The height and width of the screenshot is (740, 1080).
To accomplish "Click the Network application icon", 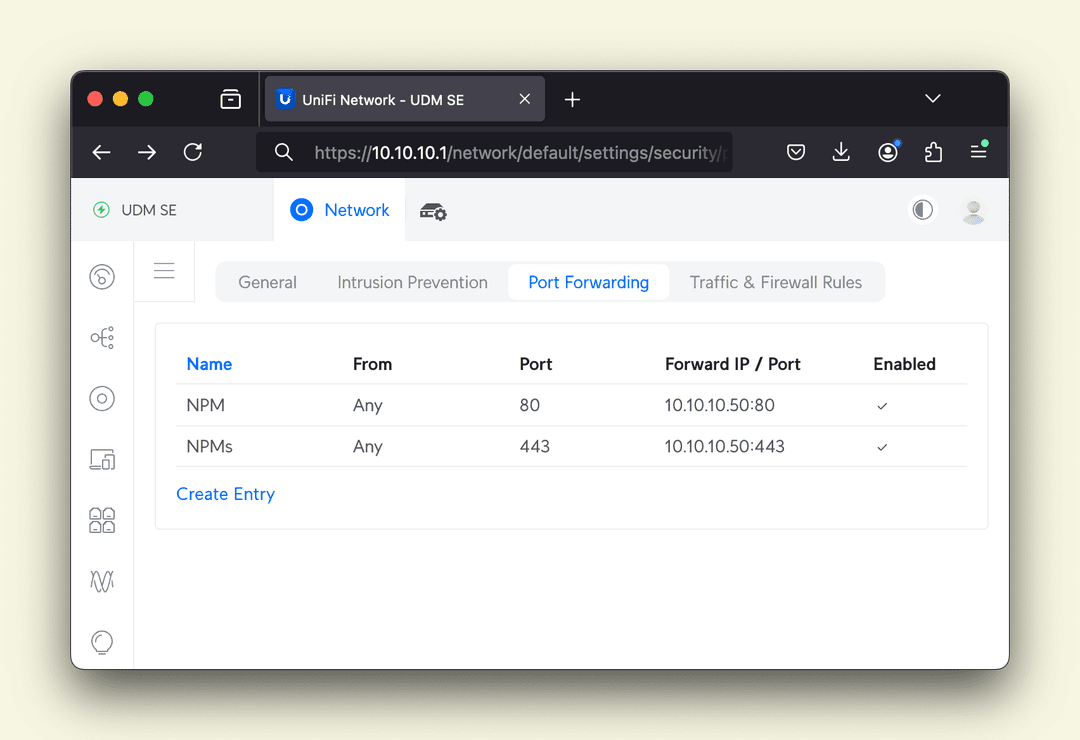I will [302, 209].
